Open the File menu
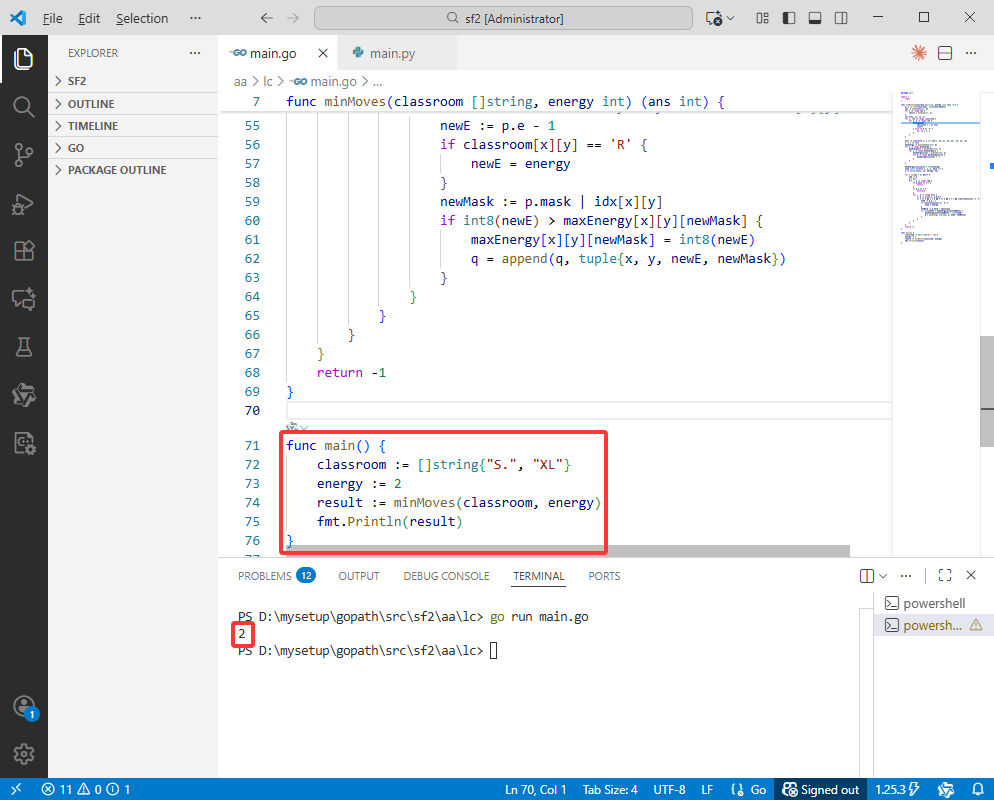The image size is (994, 800). pyautogui.click(x=53, y=18)
